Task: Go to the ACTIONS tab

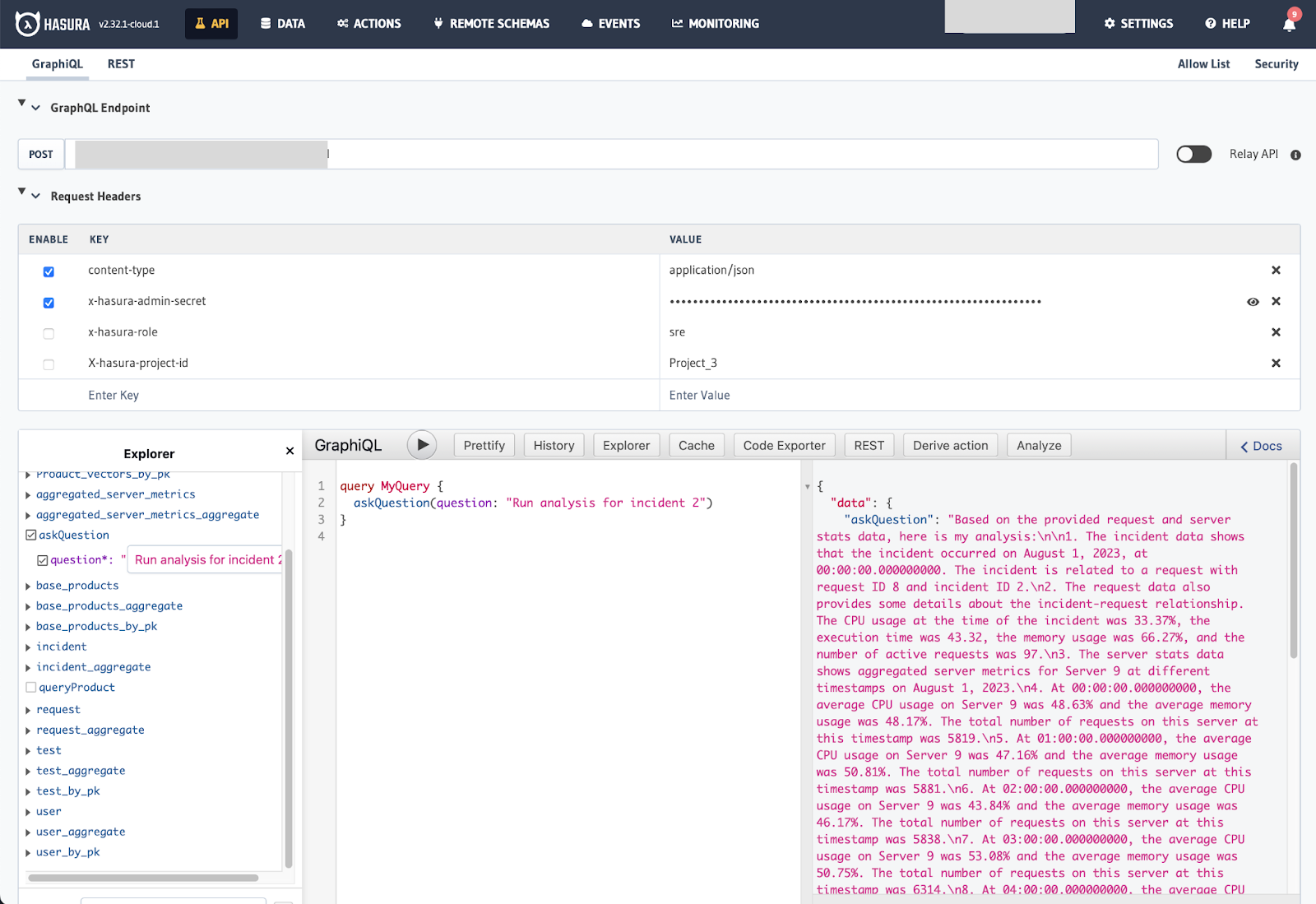Action: click(x=369, y=24)
